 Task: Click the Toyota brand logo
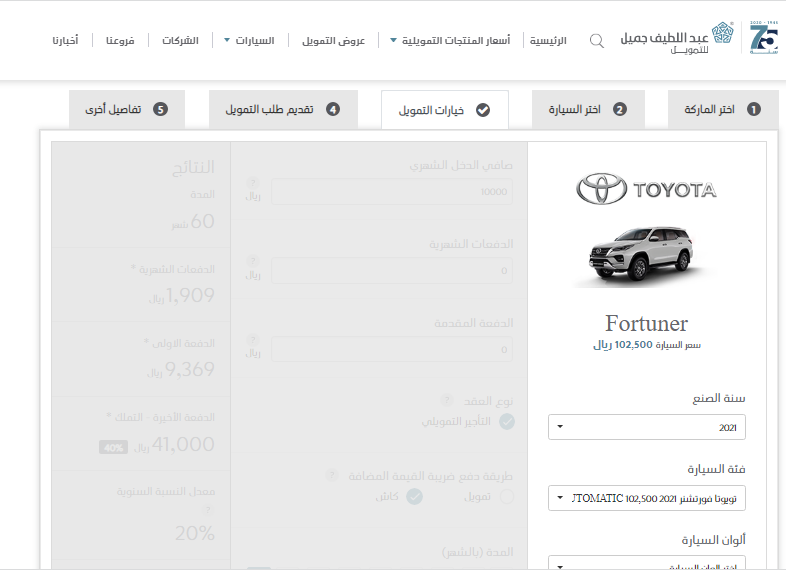coord(647,189)
